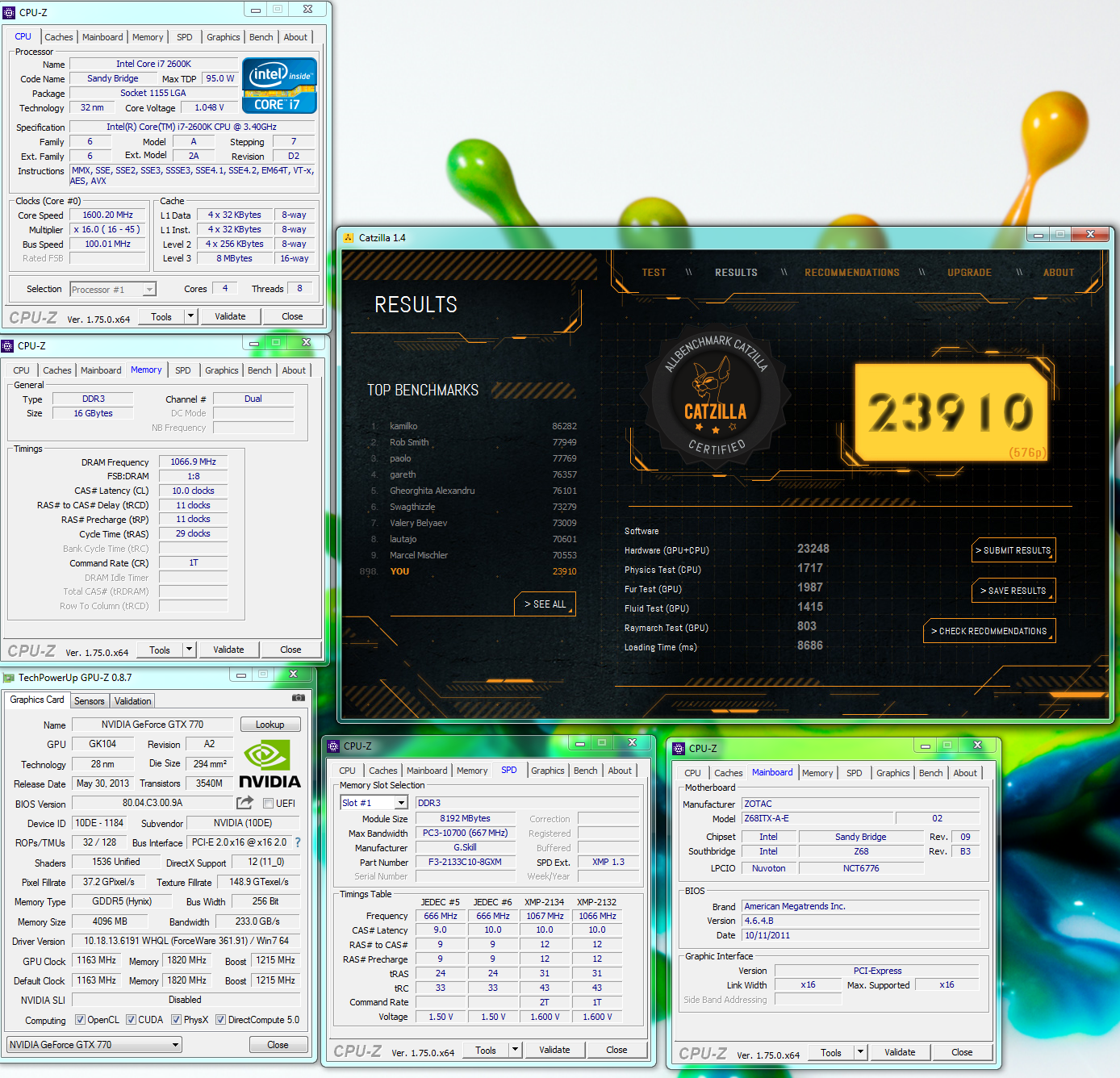
Task: Expand Tools arrow in CPU-Z Memory window
Action: pyautogui.click(x=190, y=650)
